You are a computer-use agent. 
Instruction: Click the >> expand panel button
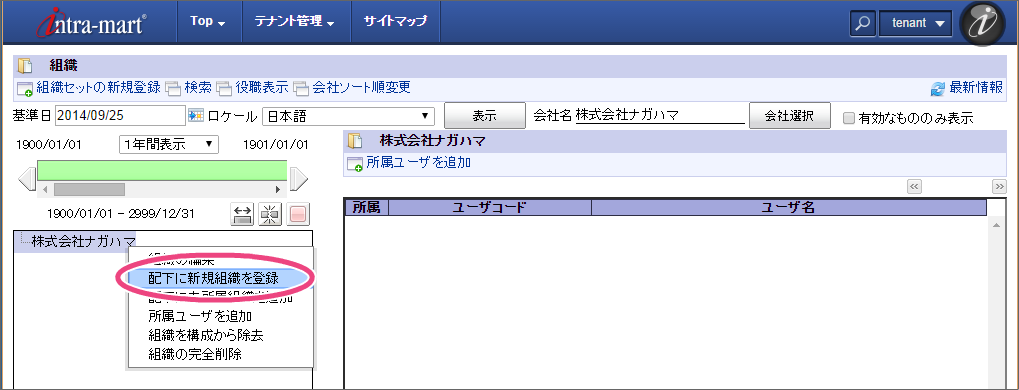pos(1000,187)
